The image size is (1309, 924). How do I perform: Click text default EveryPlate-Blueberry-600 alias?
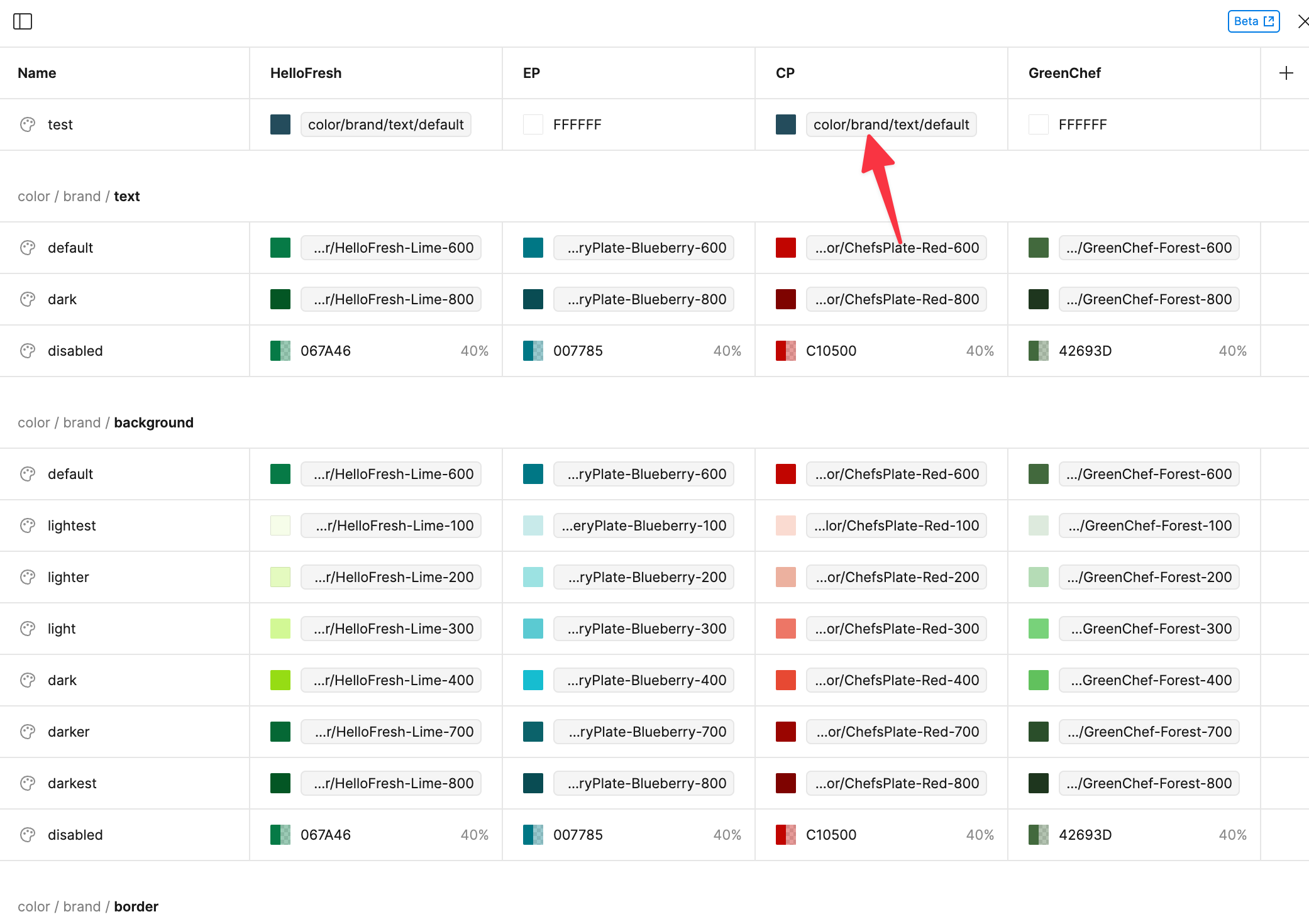[x=644, y=248]
